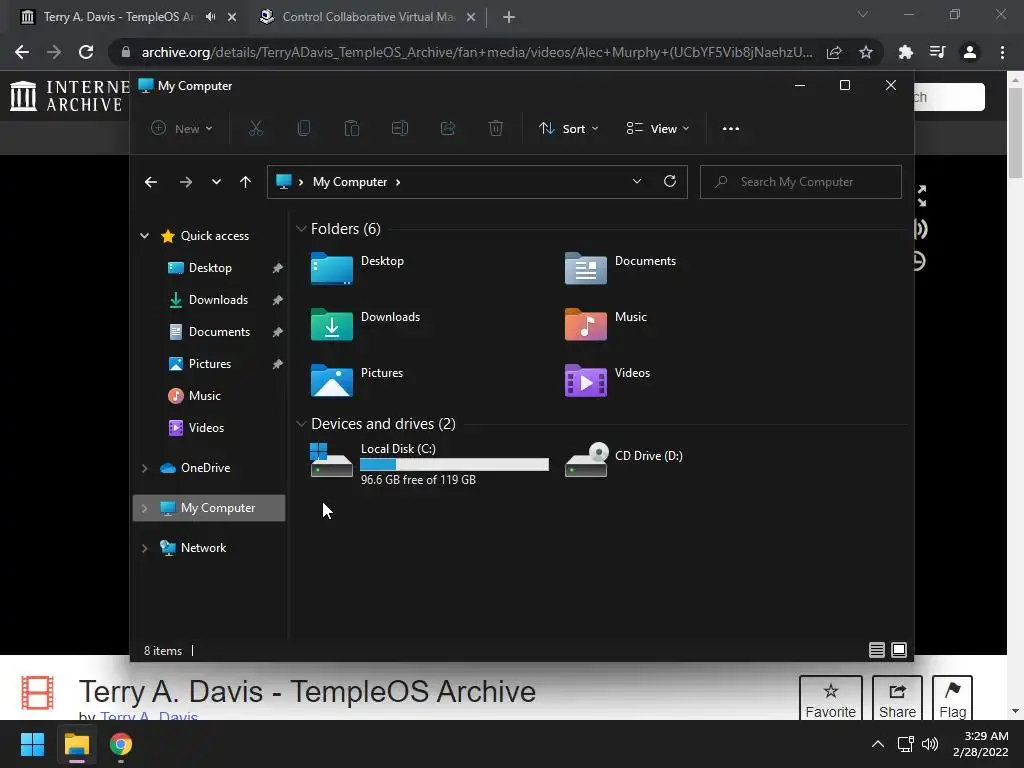Collapse the Devices and drives group

click(301, 424)
